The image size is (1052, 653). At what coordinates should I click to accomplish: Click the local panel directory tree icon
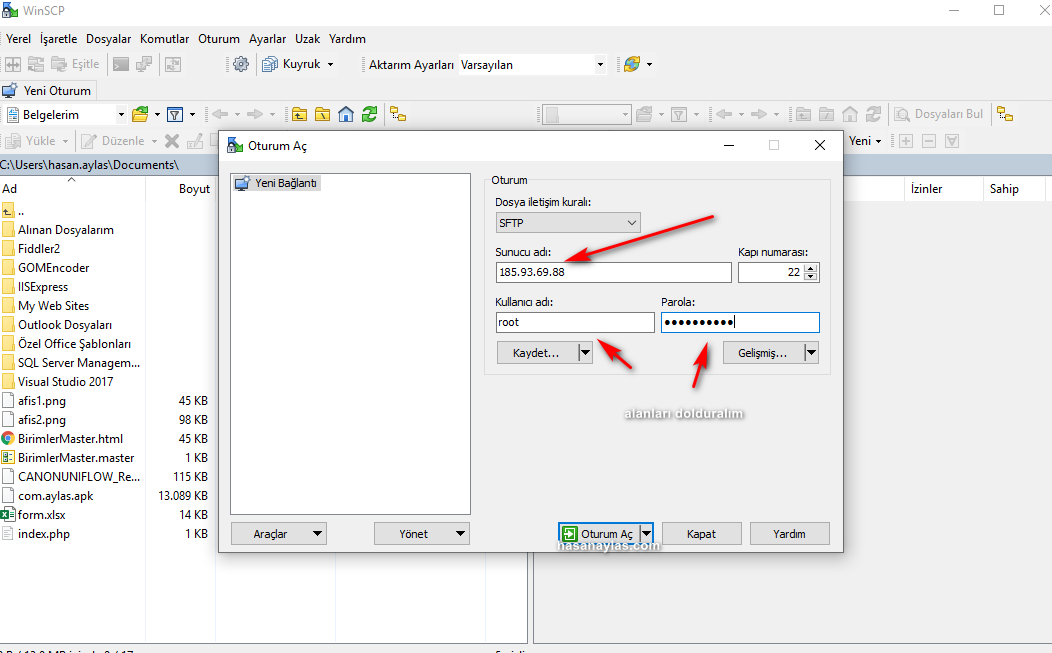[x=399, y=115]
